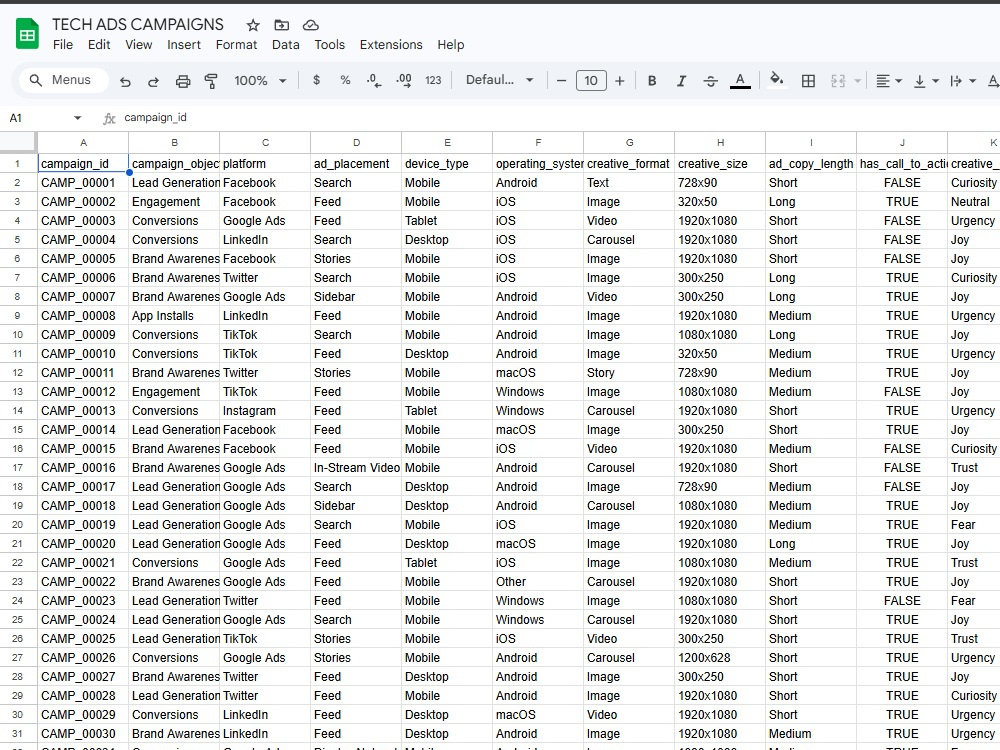Click the CAMP_00030 cell

83,733
